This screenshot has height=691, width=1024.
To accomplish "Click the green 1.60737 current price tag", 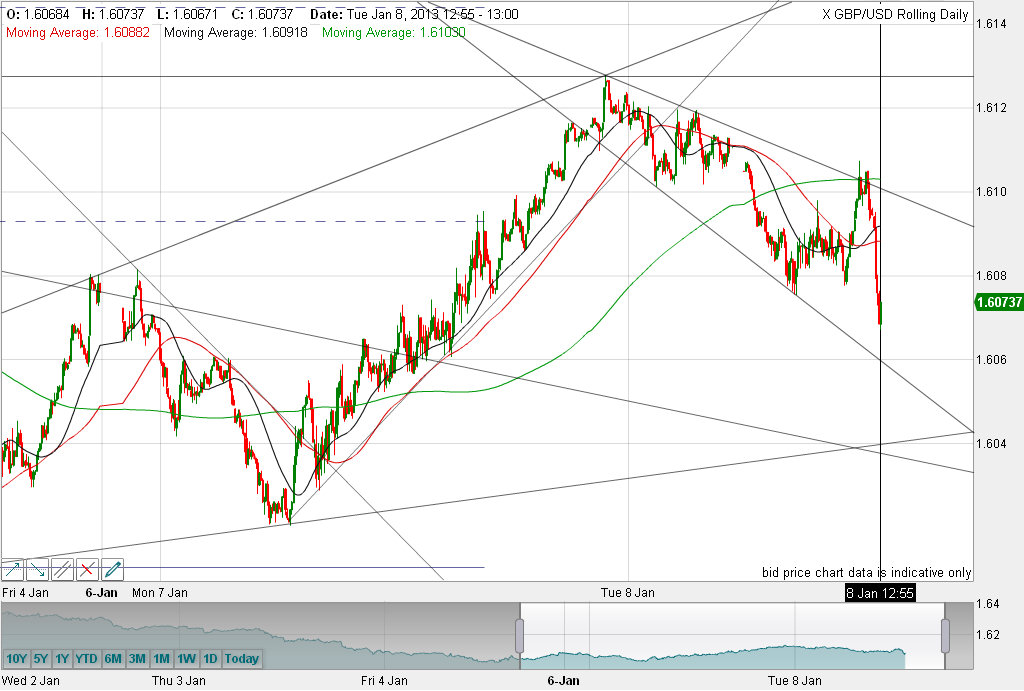I will tap(999, 302).
